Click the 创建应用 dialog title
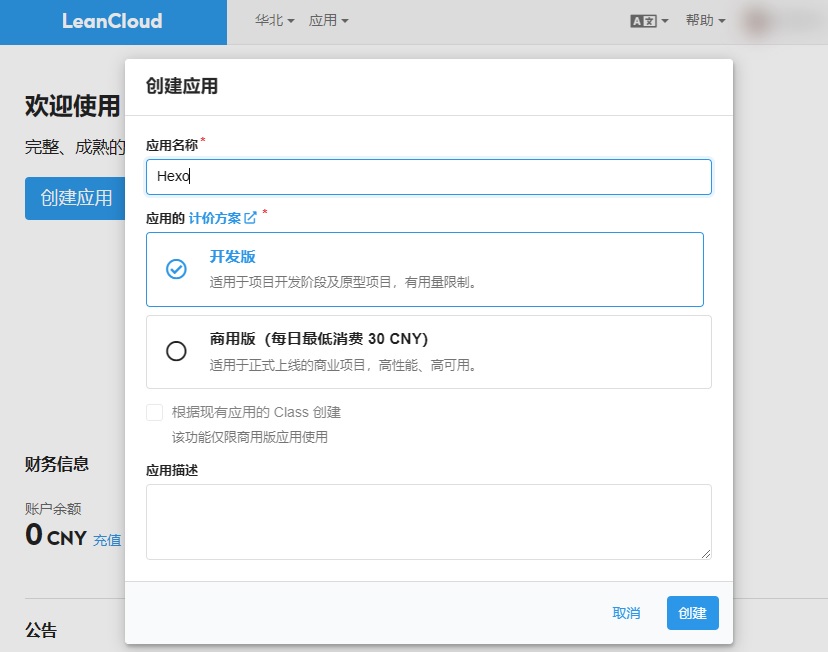The width and height of the screenshot is (828, 652). point(182,86)
